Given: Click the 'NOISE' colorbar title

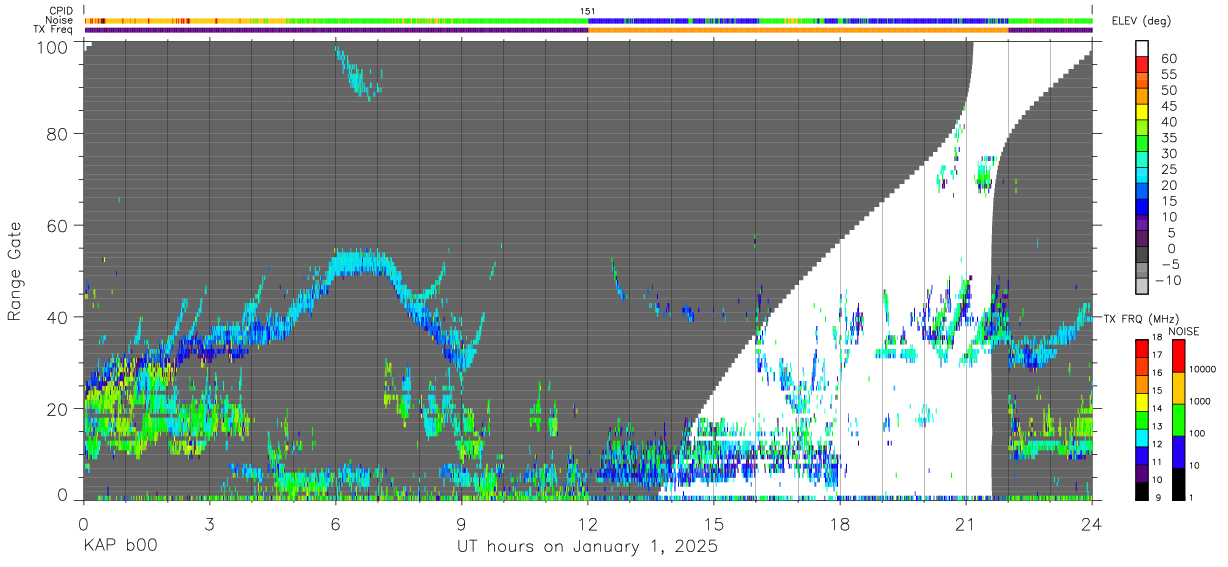Looking at the screenshot, I should point(1184,331).
